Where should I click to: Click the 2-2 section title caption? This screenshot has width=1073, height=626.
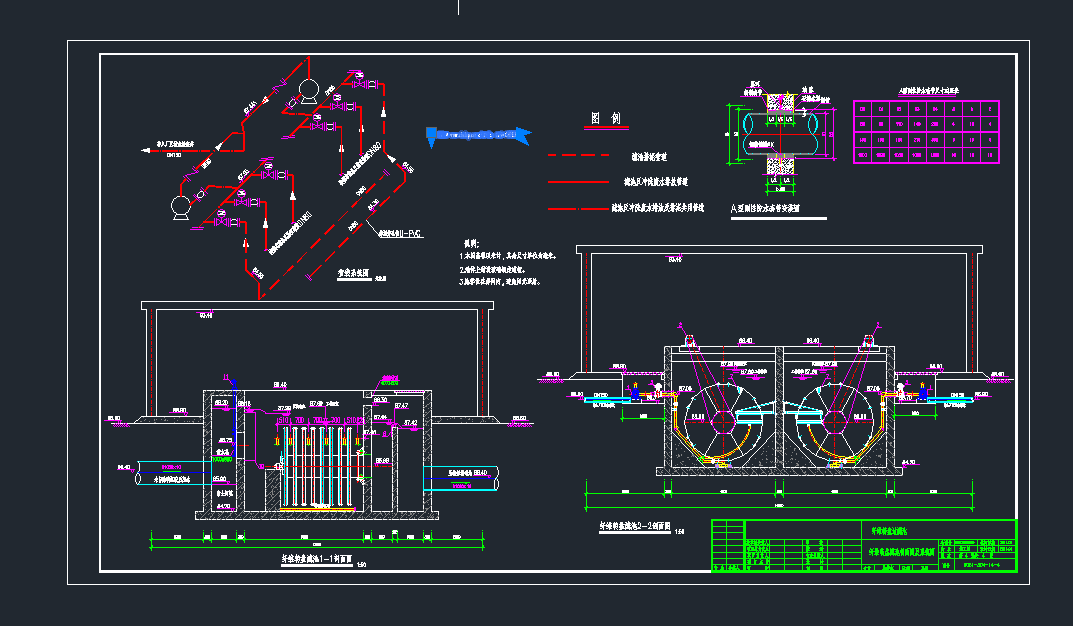[x=634, y=527]
